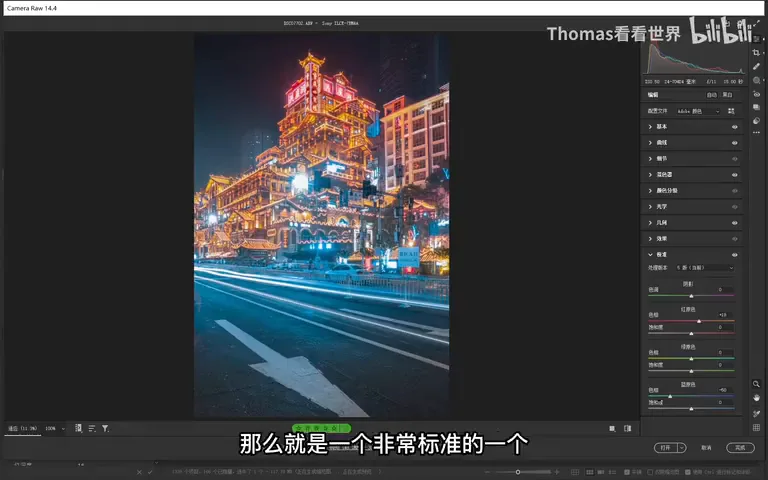Toggle visibility eye for 效果 panel
Screen dimensions: 768x480
pos(734,239)
